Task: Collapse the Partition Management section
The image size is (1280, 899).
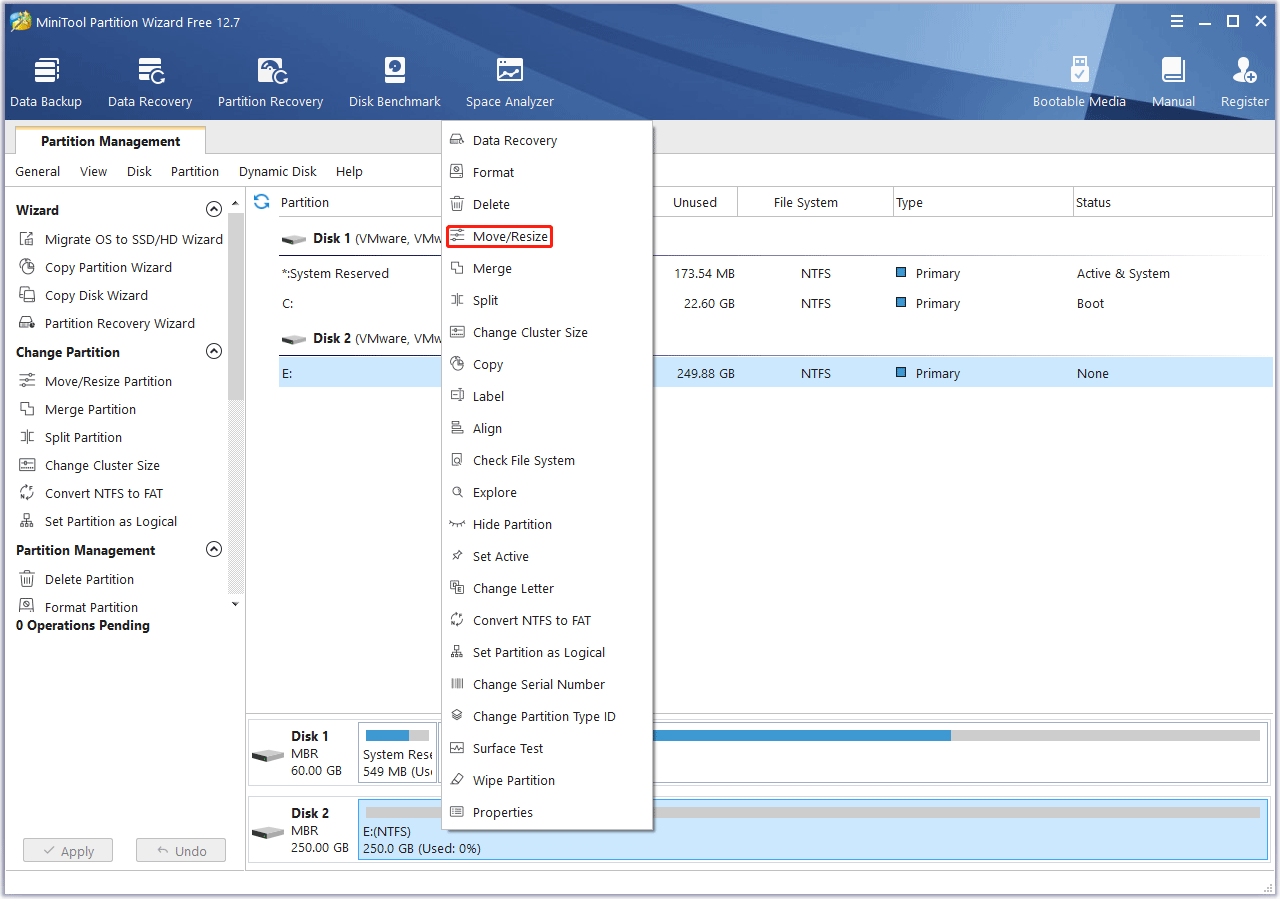Action: click(x=214, y=549)
